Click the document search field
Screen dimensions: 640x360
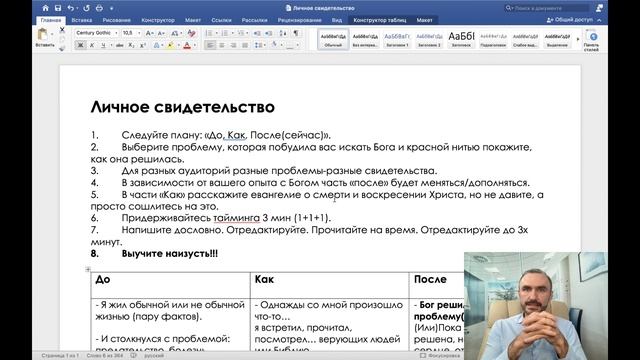[547, 8]
